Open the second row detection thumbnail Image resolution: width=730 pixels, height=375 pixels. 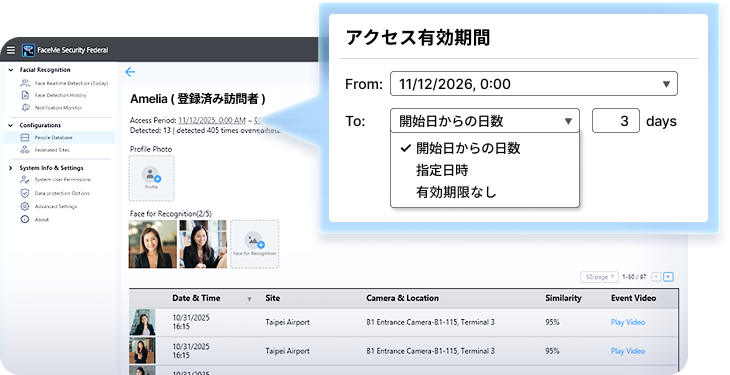(x=142, y=351)
